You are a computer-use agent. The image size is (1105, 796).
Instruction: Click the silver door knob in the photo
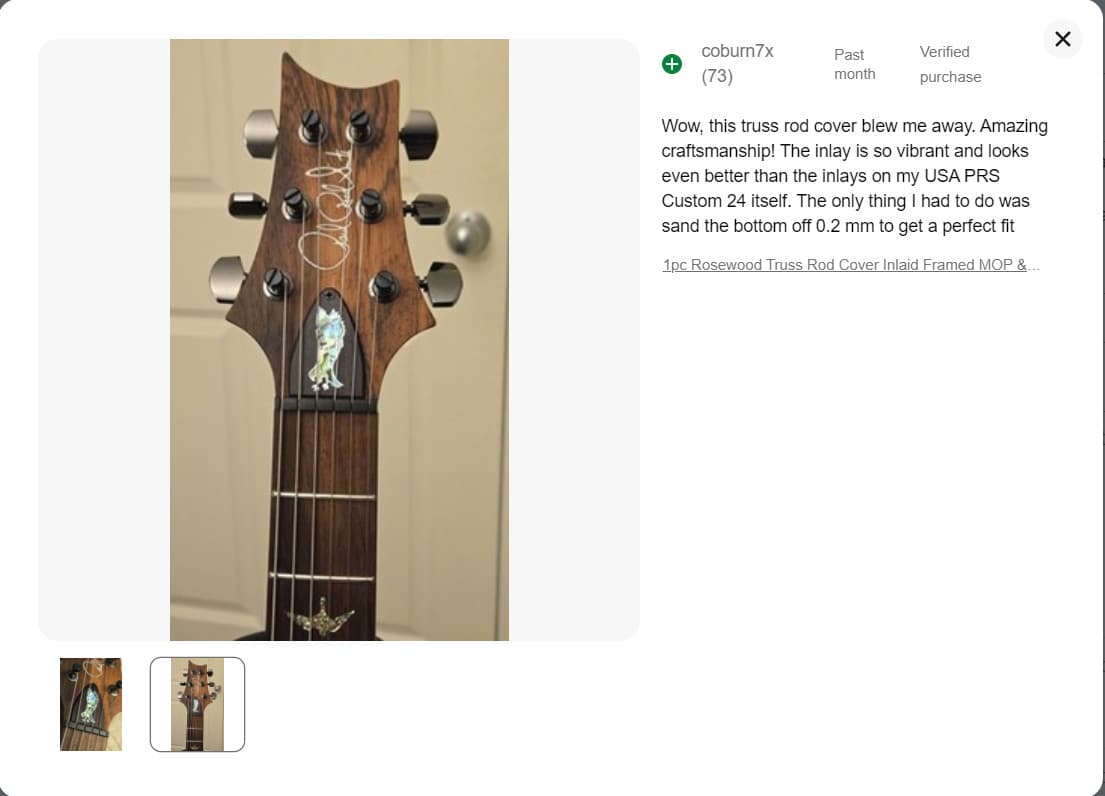click(468, 233)
